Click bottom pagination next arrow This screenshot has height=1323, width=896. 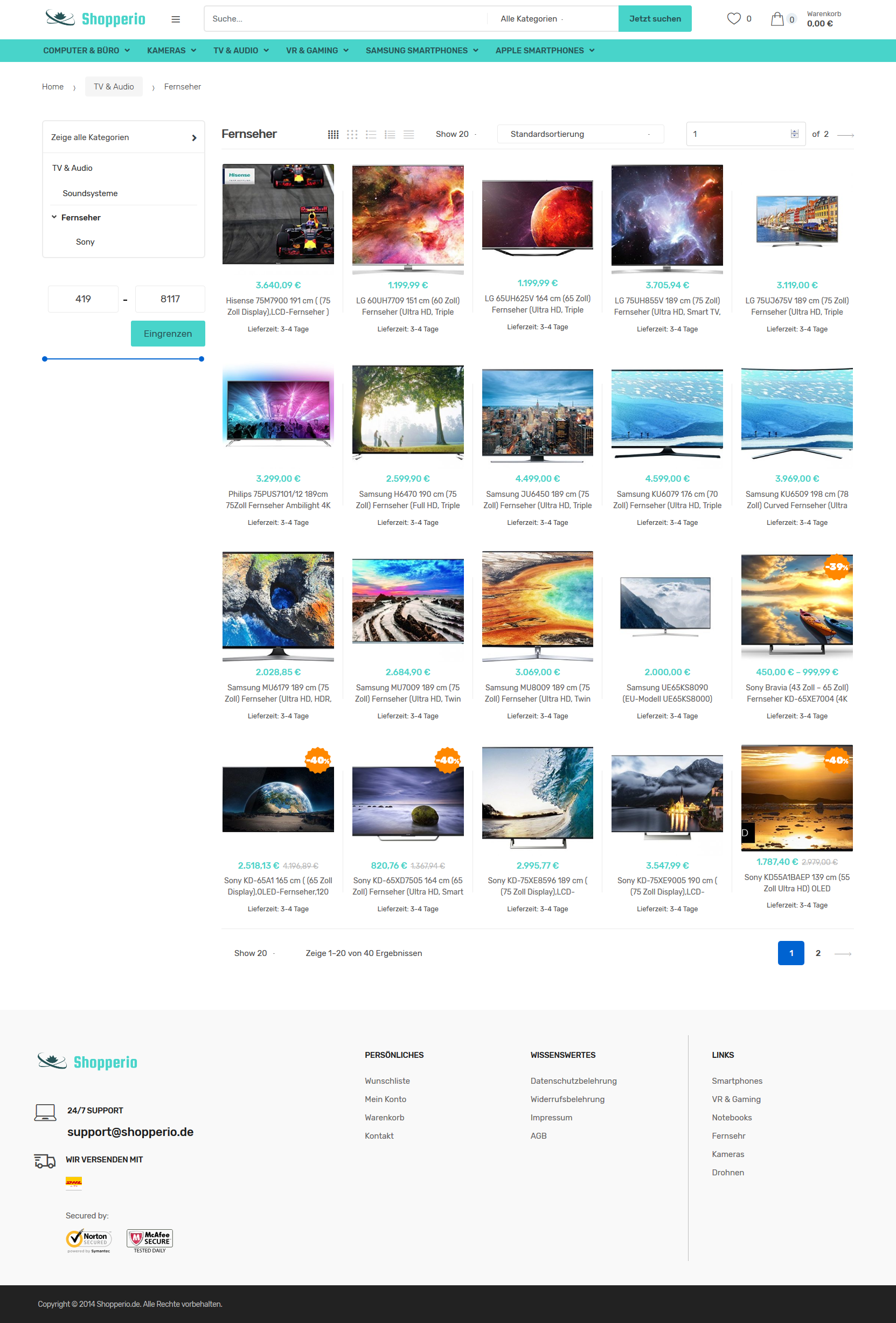(x=843, y=953)
